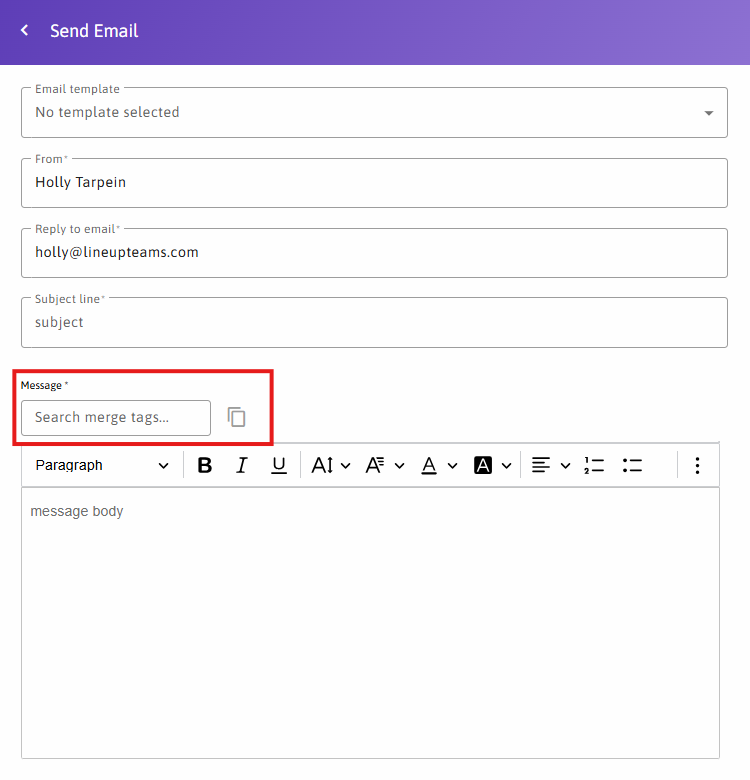Viewport: 750px width, 780px height.
Task: Insert a bulleted list
Action: (x=632, y=466)
